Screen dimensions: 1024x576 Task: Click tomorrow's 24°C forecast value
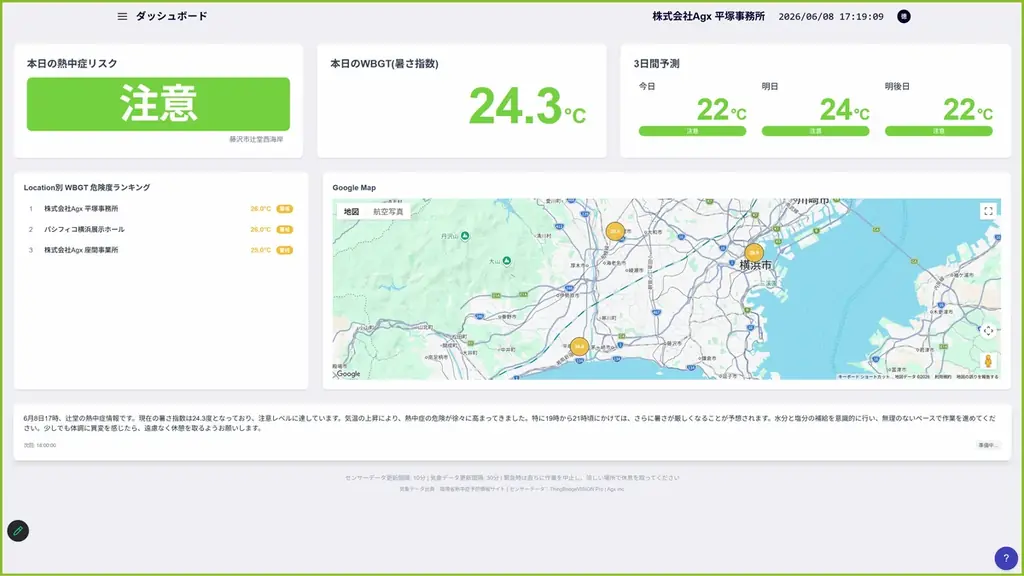(844, 110)
